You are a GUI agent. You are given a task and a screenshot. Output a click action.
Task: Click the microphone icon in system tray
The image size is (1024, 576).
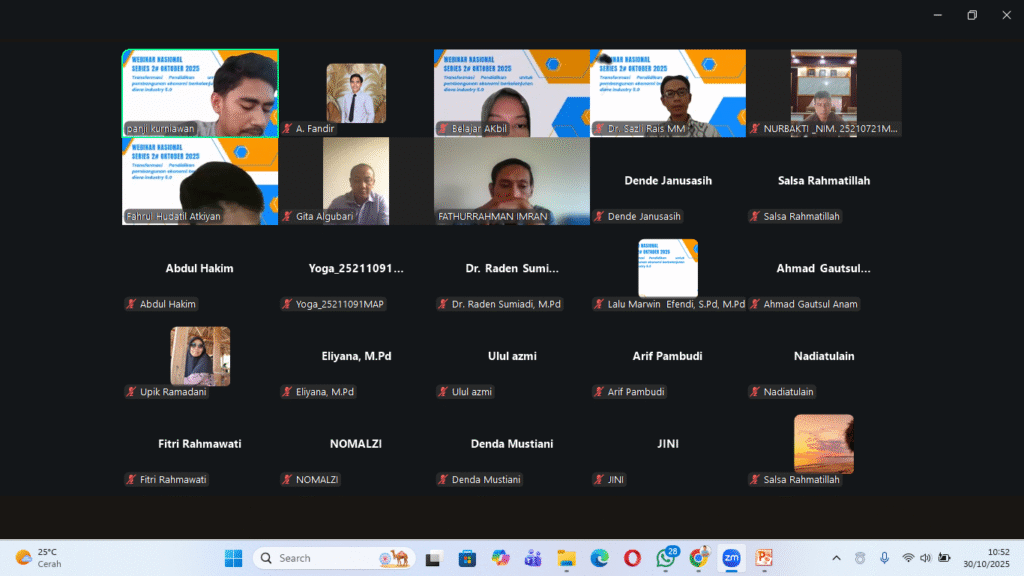click(x=884, y=558)
